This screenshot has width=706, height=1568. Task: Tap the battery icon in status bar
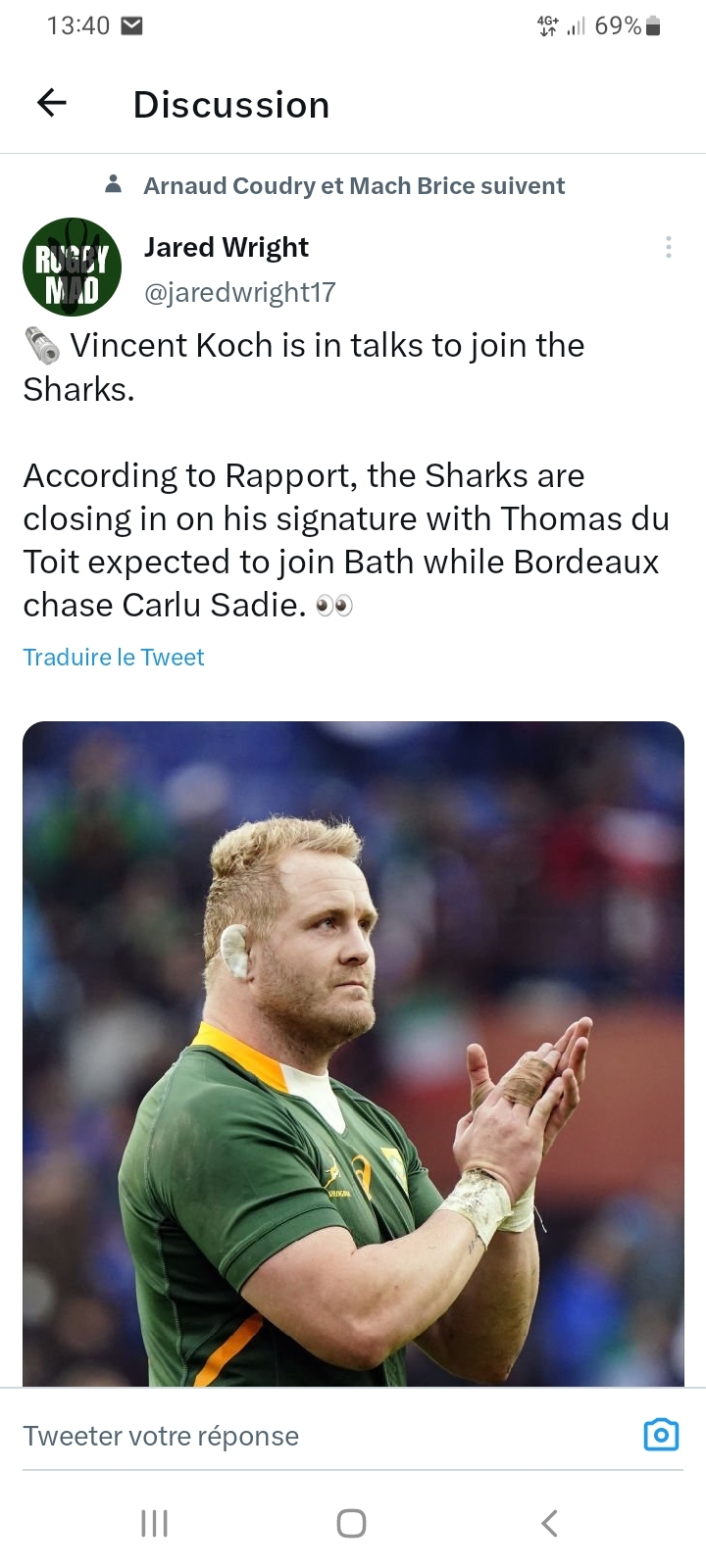654,26
